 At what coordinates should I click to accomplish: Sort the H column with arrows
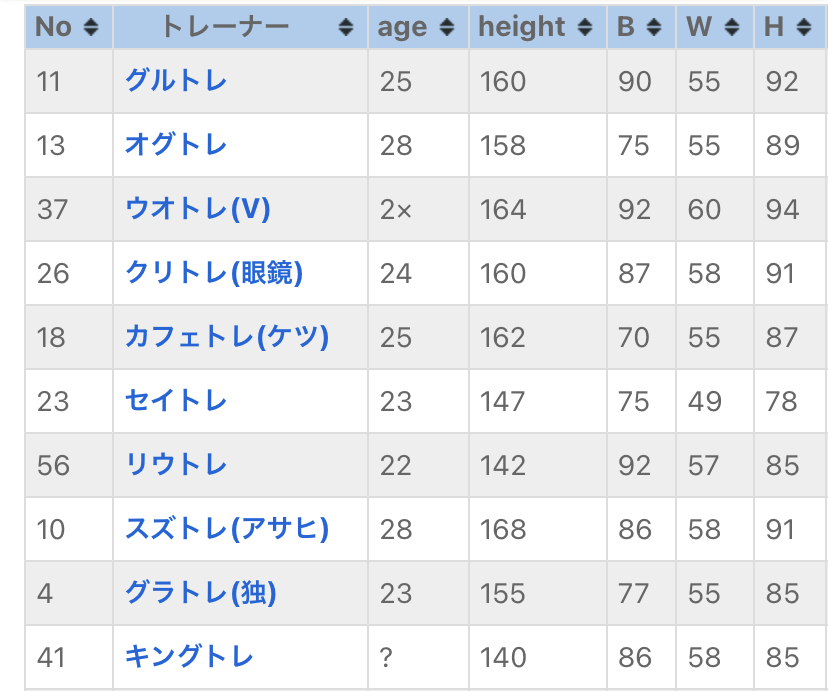click(x=804, y=28)
